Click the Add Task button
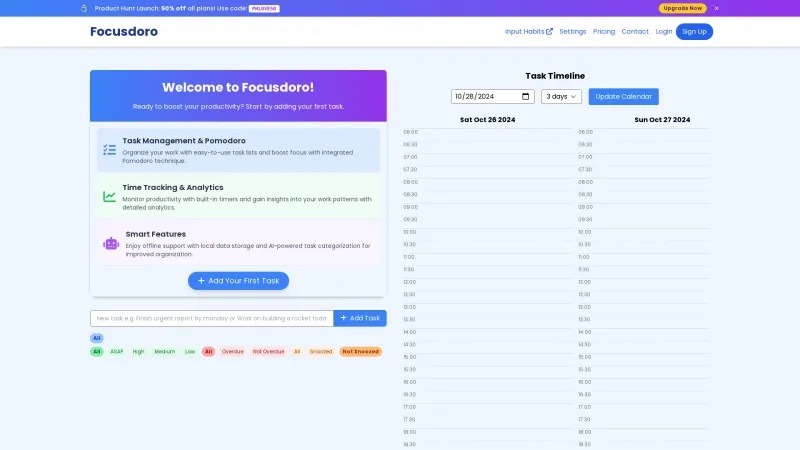Viewport: 800px width, 450px height. (360, 318)
